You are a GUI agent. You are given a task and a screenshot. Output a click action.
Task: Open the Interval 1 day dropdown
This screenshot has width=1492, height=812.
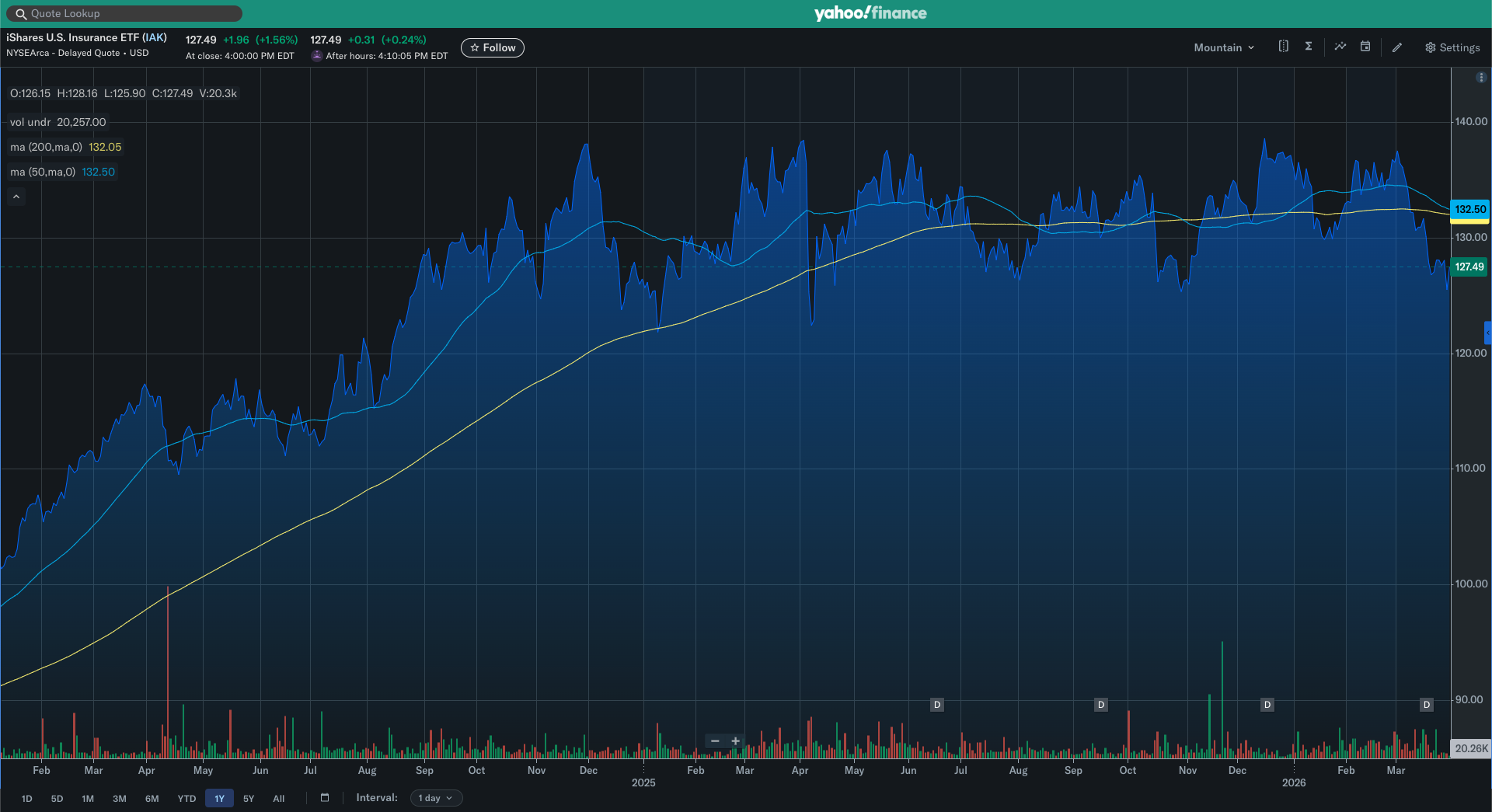[x=436, y=798]
